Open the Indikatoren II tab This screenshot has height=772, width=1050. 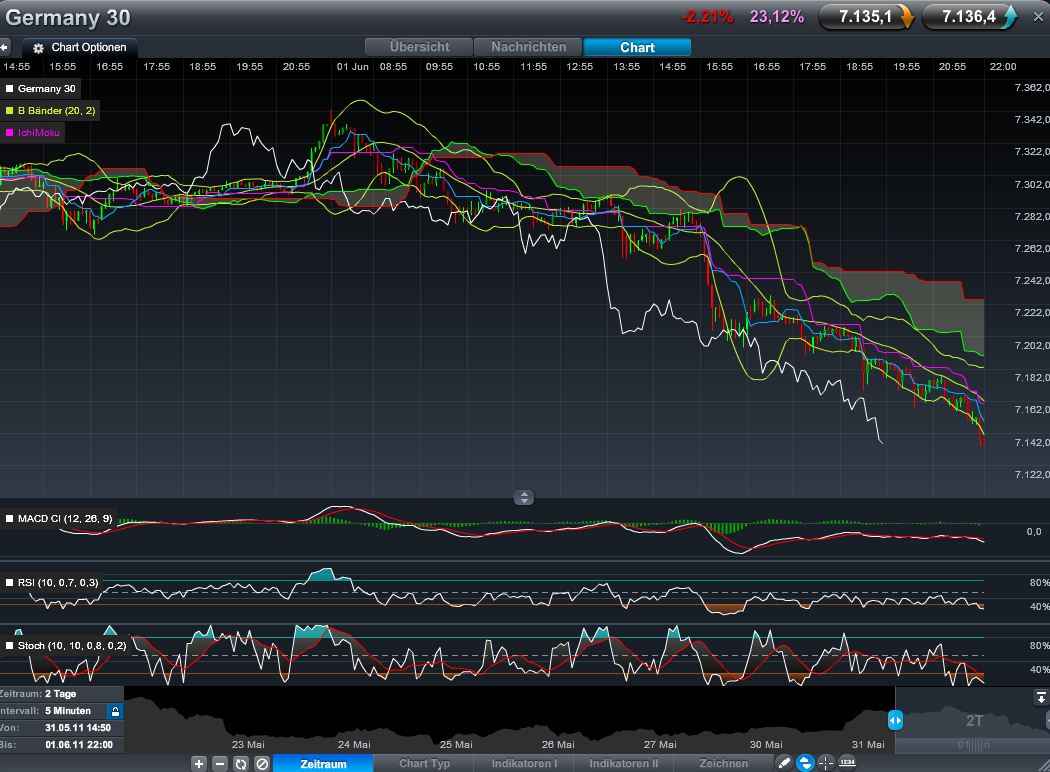coord(623,763)
